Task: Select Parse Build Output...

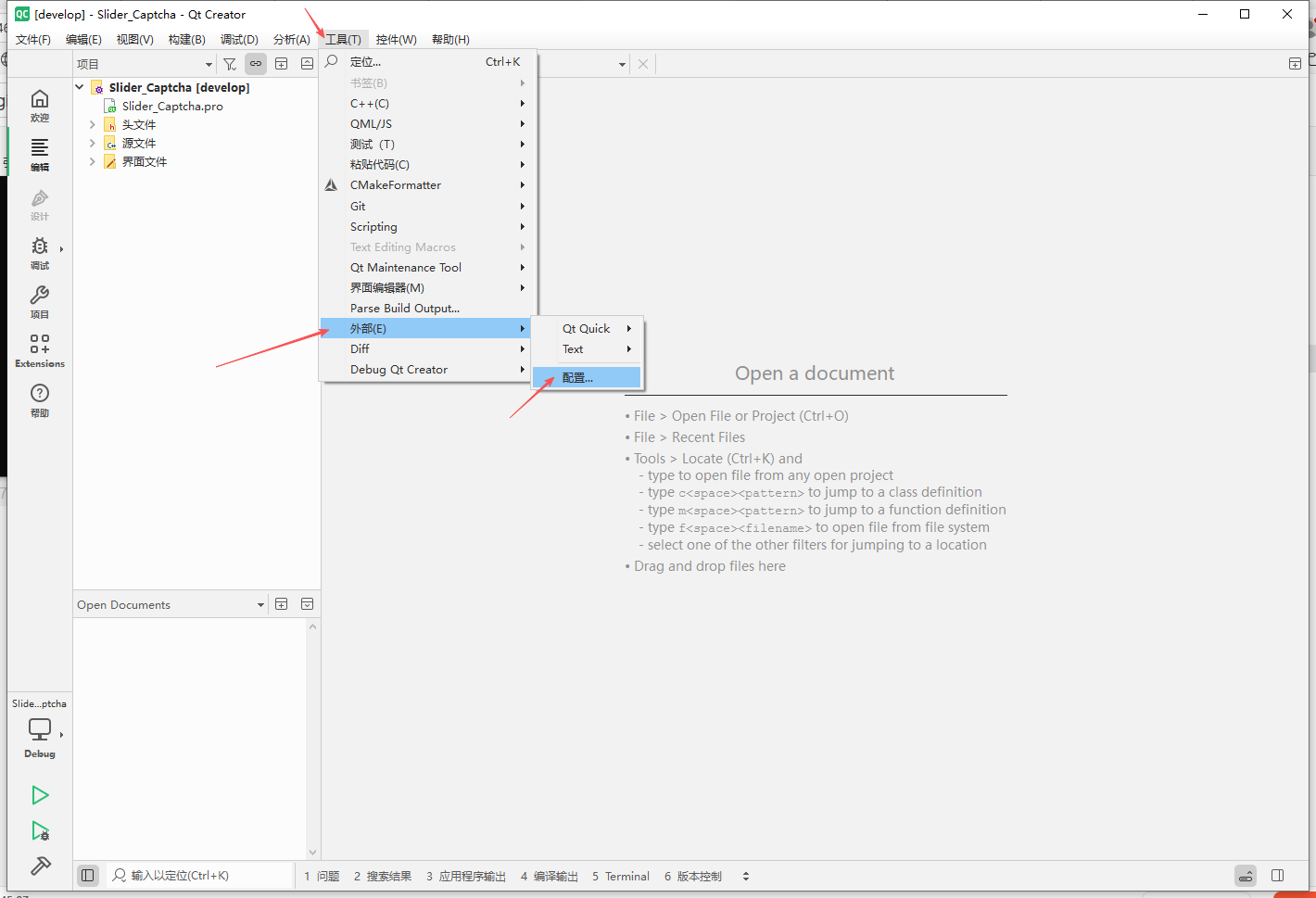Action: (427, 308)
